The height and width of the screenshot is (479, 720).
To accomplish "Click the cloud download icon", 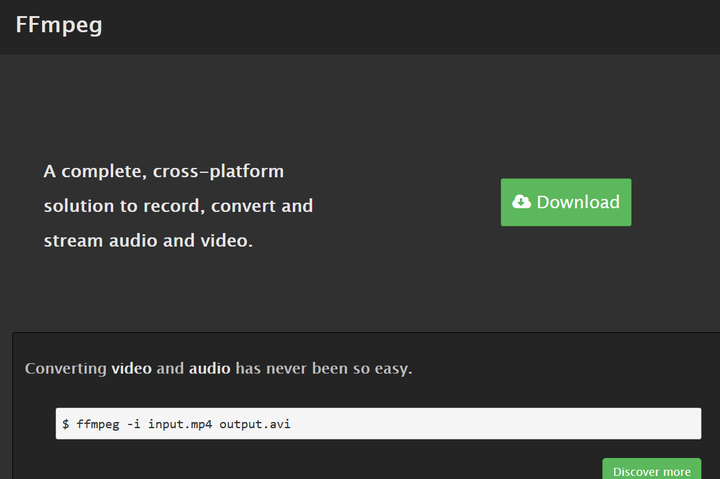I will (522, 202).
